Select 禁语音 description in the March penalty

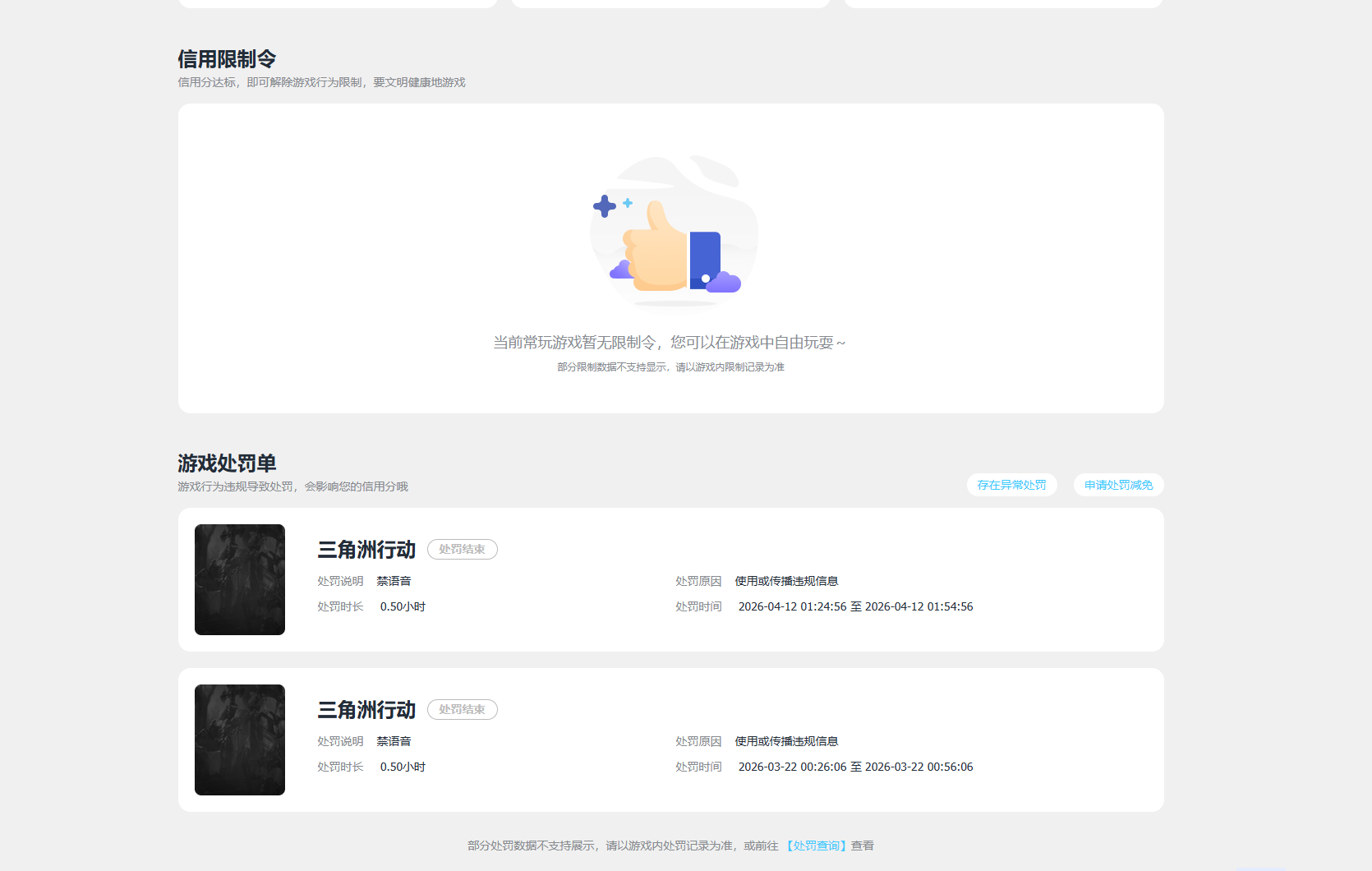tap(394, 741)
